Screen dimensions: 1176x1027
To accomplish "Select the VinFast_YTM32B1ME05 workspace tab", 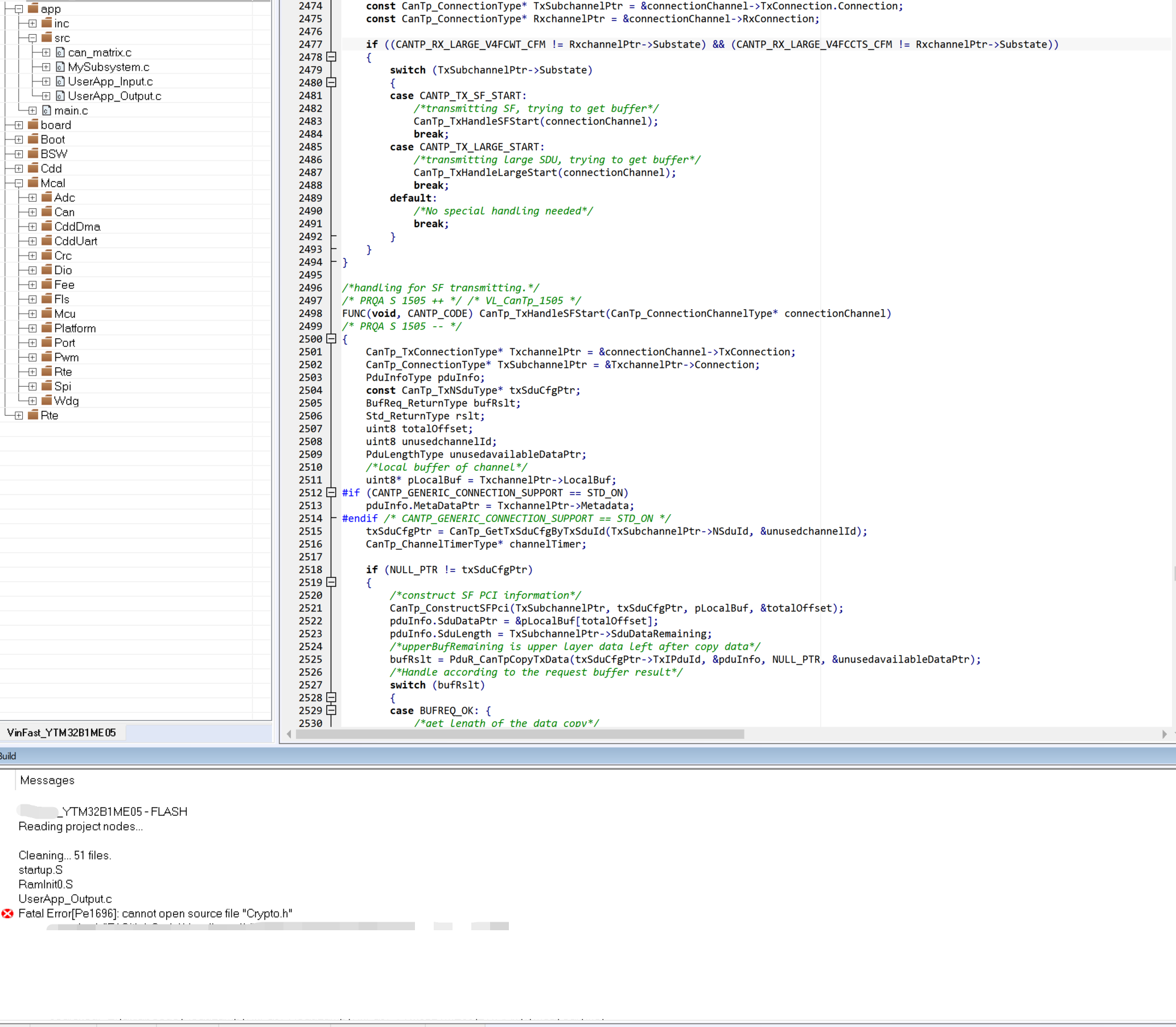I will pyautogui.click(x=62, y=733).
